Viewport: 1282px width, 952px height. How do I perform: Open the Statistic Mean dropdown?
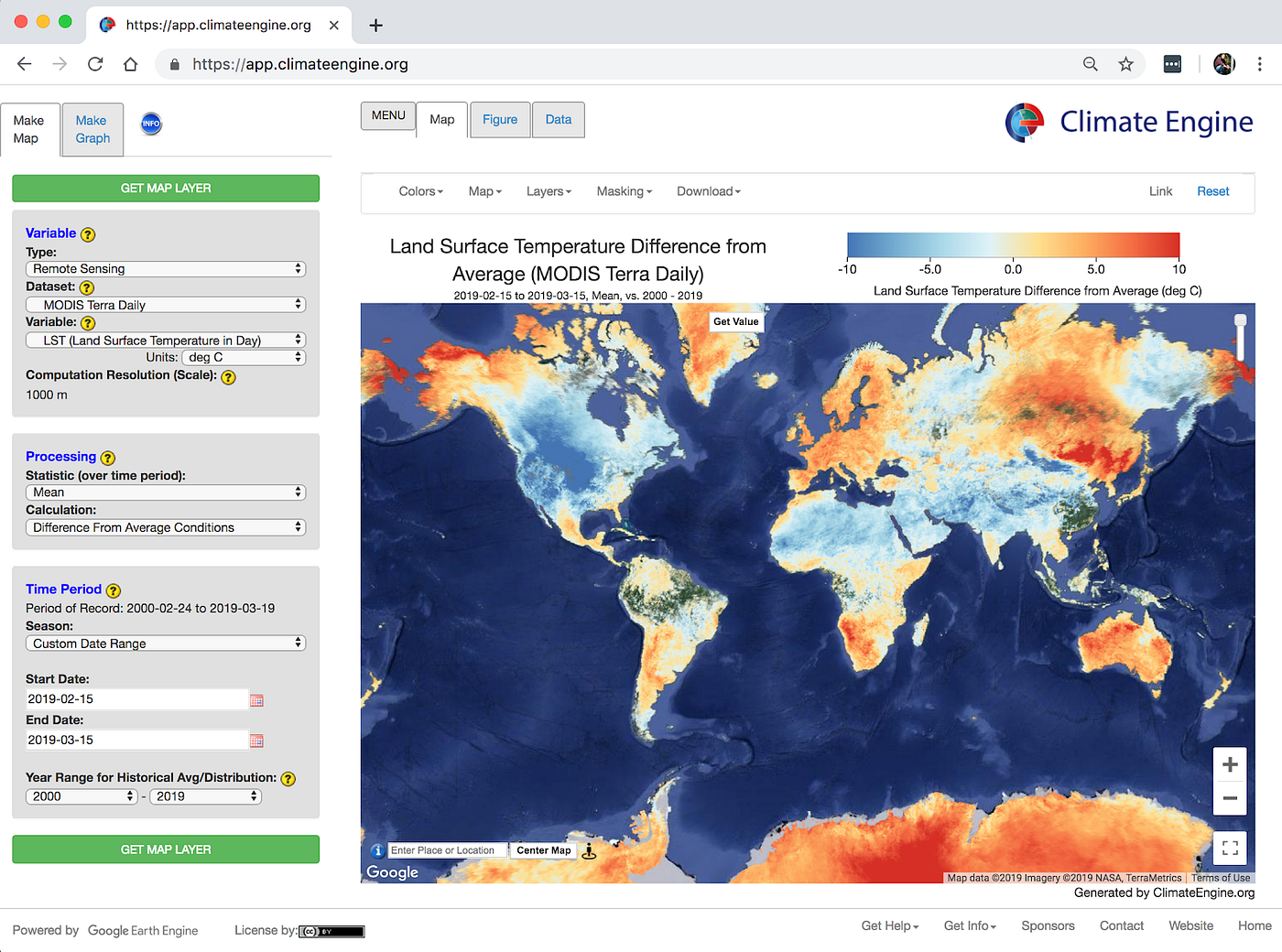click(166, 492)
